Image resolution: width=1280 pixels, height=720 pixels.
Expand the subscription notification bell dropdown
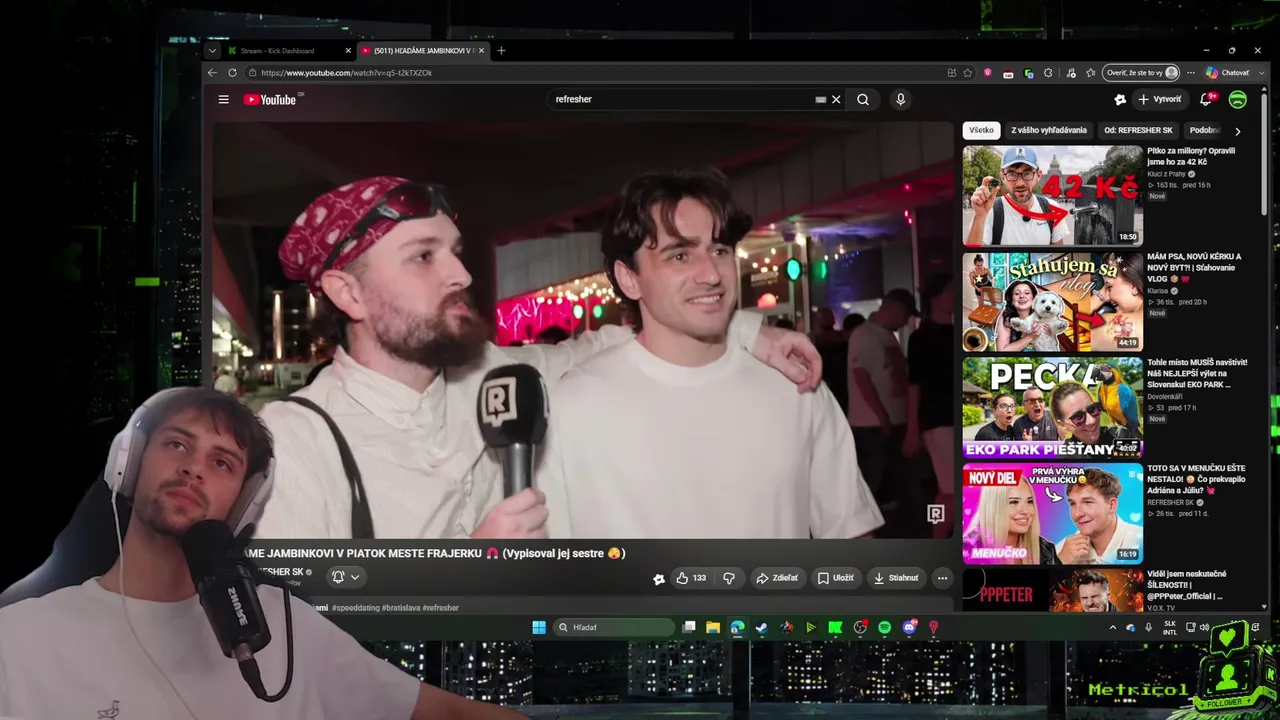[x=346, y=577]
